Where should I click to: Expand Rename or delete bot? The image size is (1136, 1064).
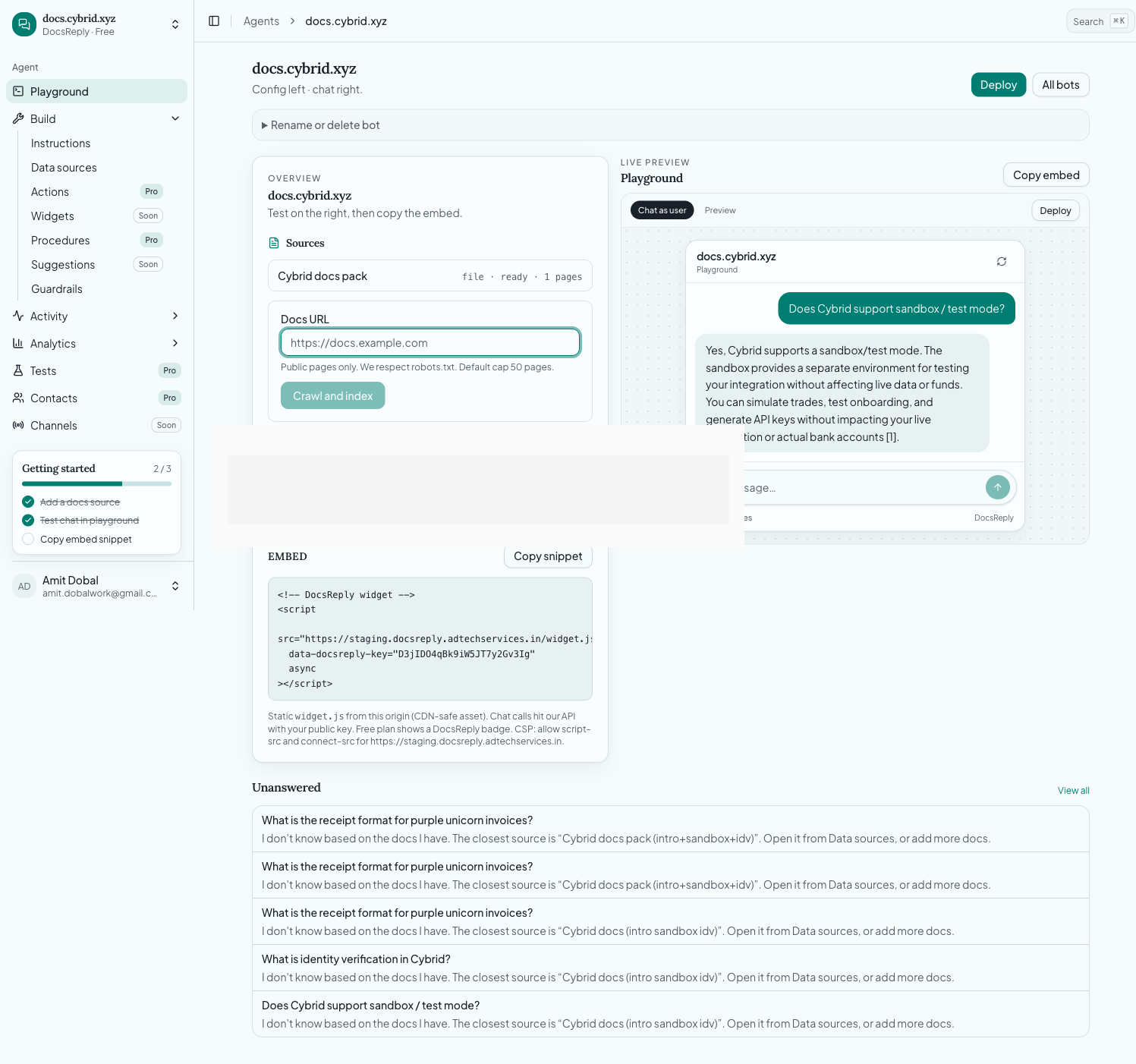click(x=671, y=125)
